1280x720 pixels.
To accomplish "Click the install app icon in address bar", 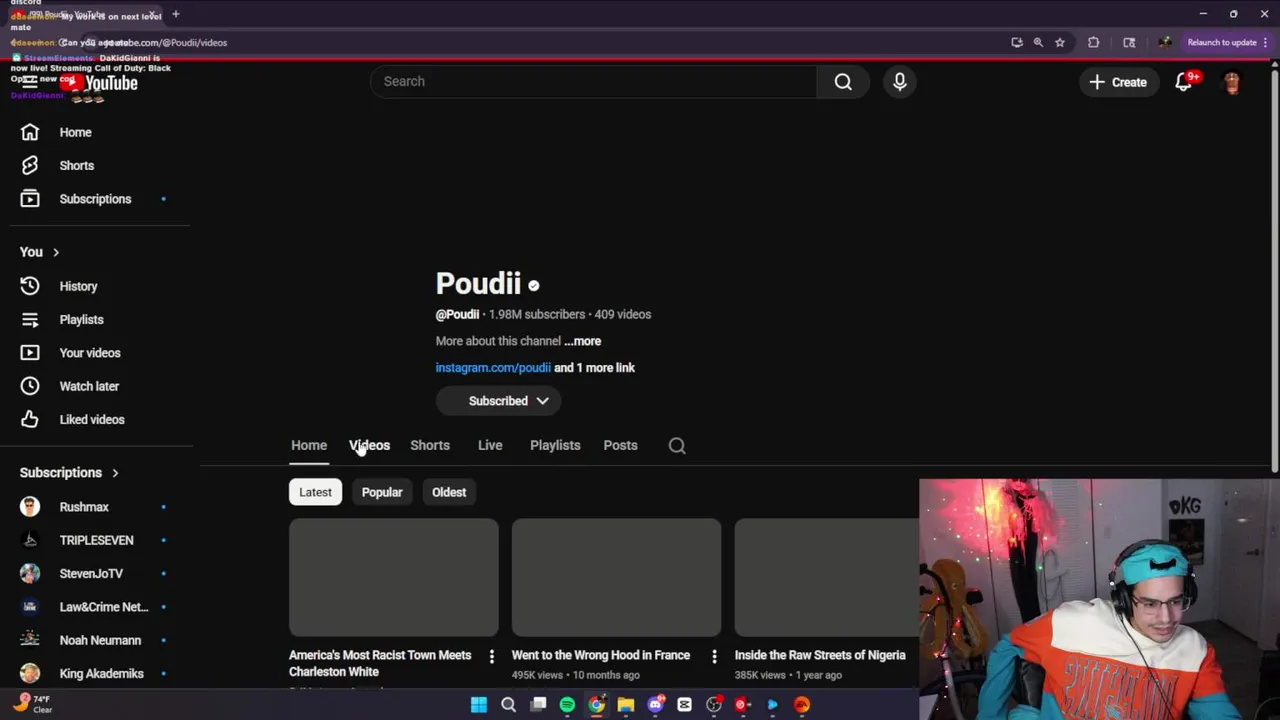I will coord(1017,42).
